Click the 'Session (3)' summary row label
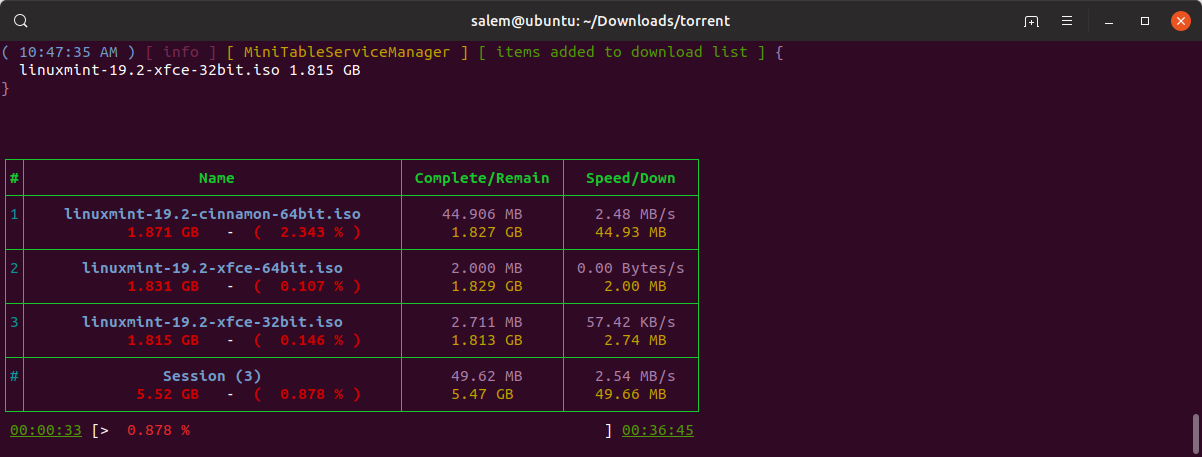This screenshot has height=457, width=1202. tap(212, 376)
